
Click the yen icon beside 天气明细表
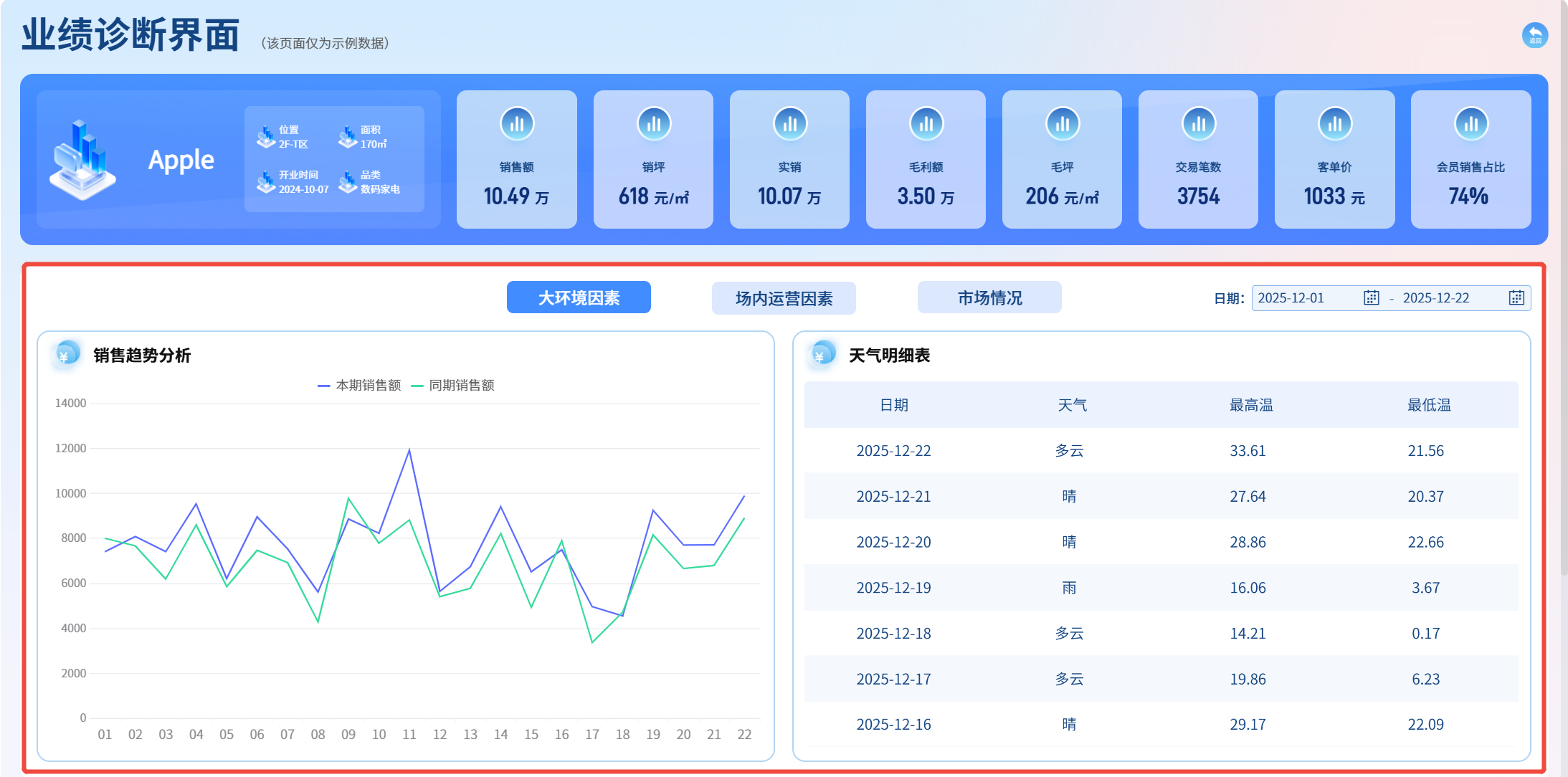pos(822,355)
